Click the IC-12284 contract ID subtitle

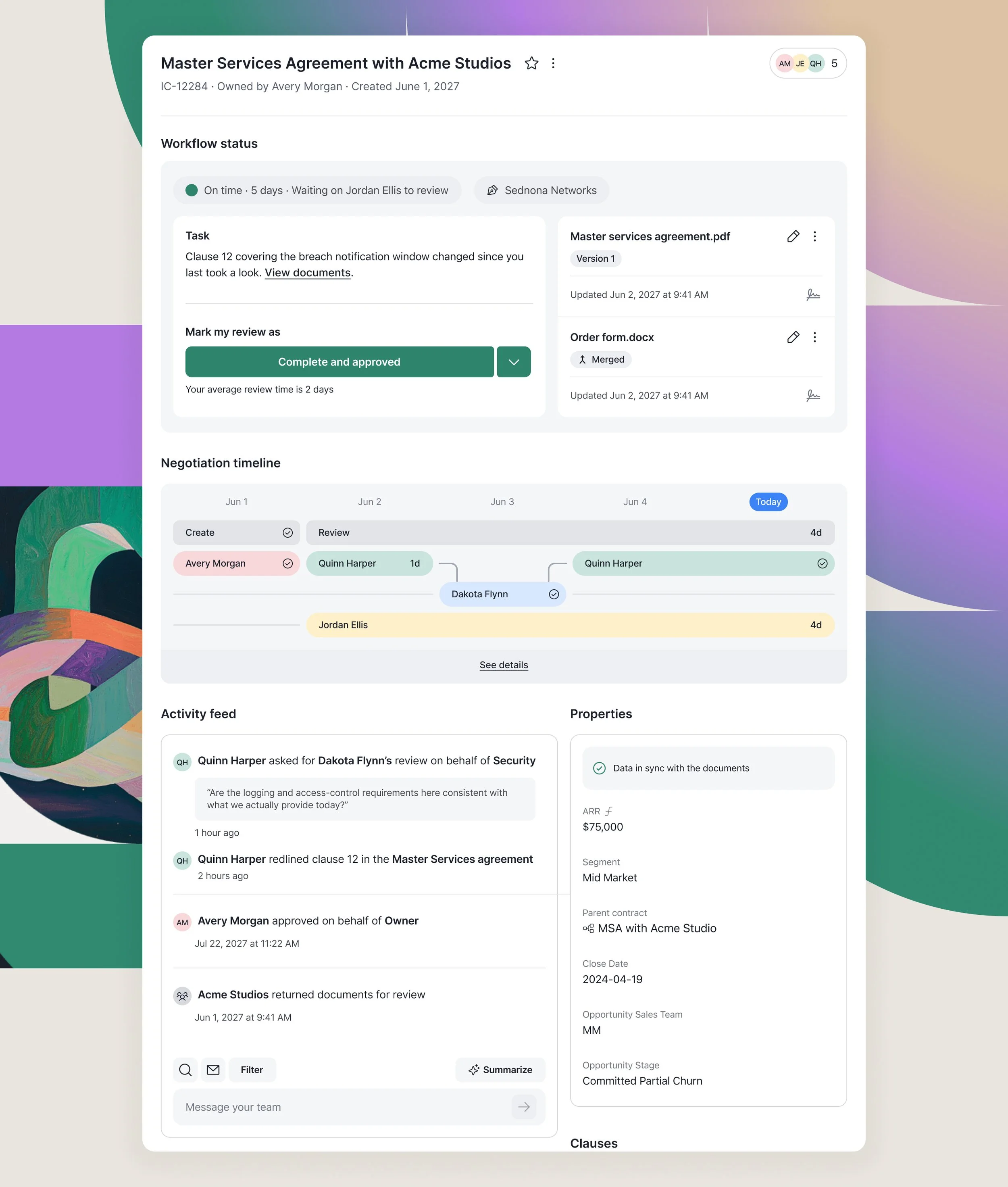point(184,86)
